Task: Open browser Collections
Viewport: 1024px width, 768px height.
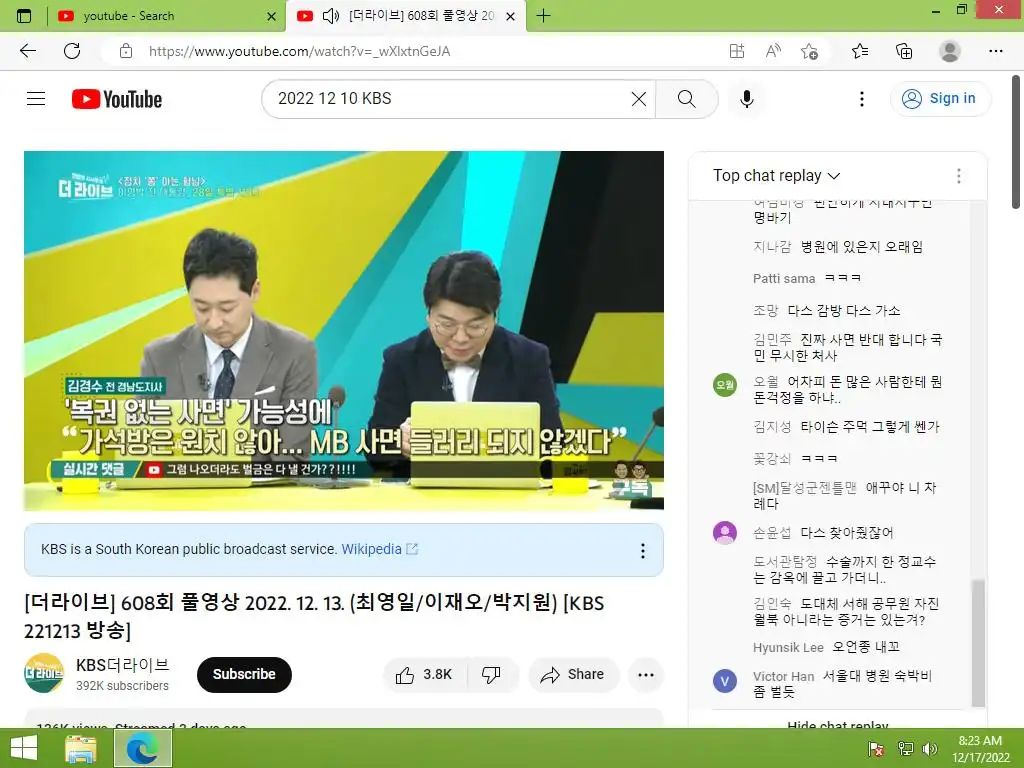Action: (904, 51)
